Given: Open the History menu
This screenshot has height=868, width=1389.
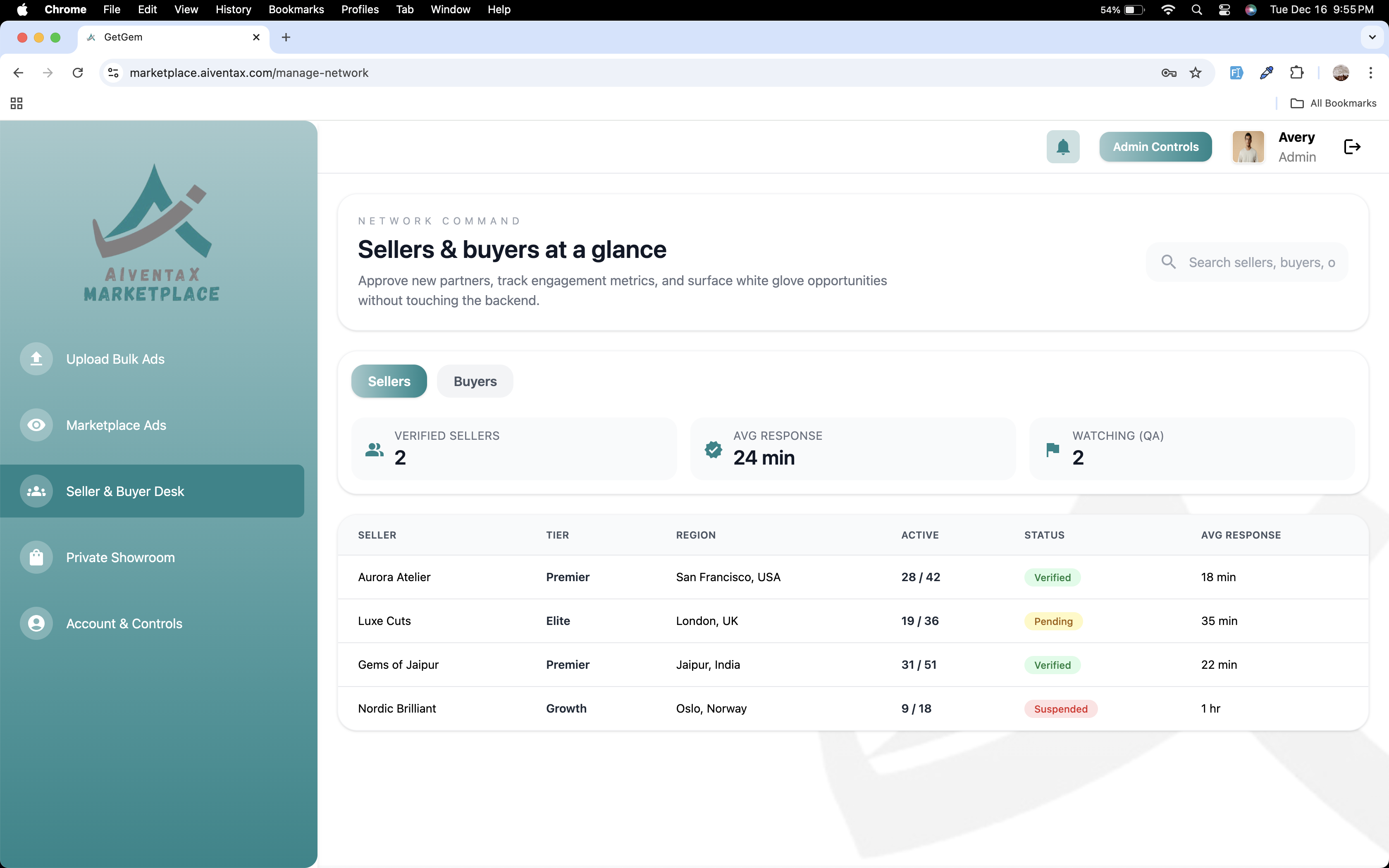Looking at the screenshot, I should (232, 10).
